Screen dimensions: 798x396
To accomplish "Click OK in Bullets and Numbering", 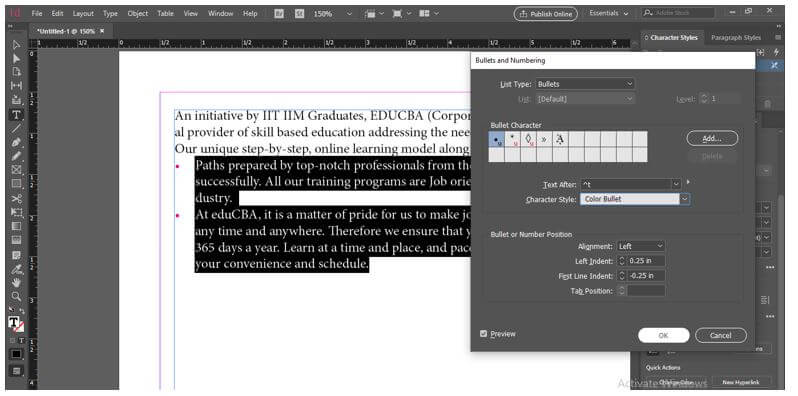I will pos(663,335).
